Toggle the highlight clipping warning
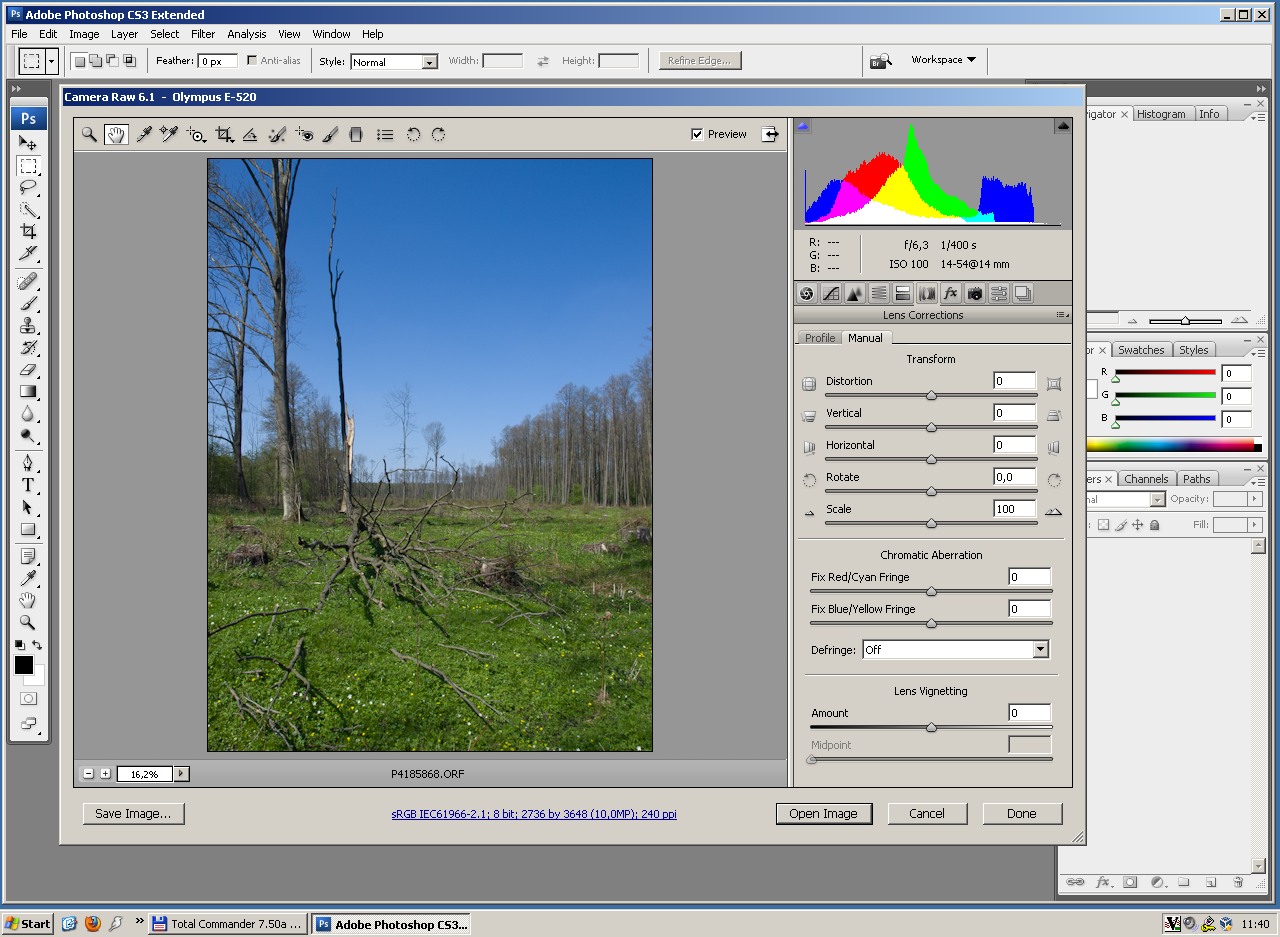 [x=1062, y=126]
